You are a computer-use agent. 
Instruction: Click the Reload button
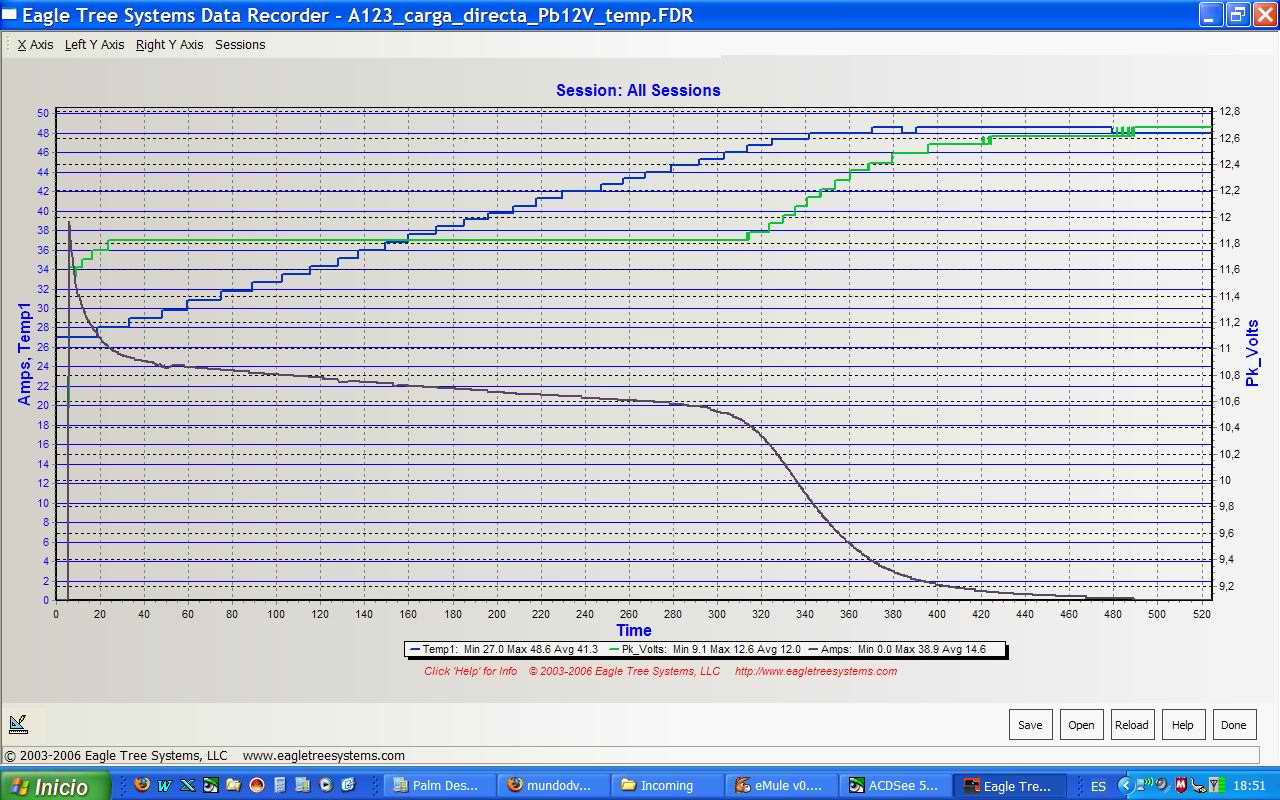click(x=1131, y=725)
